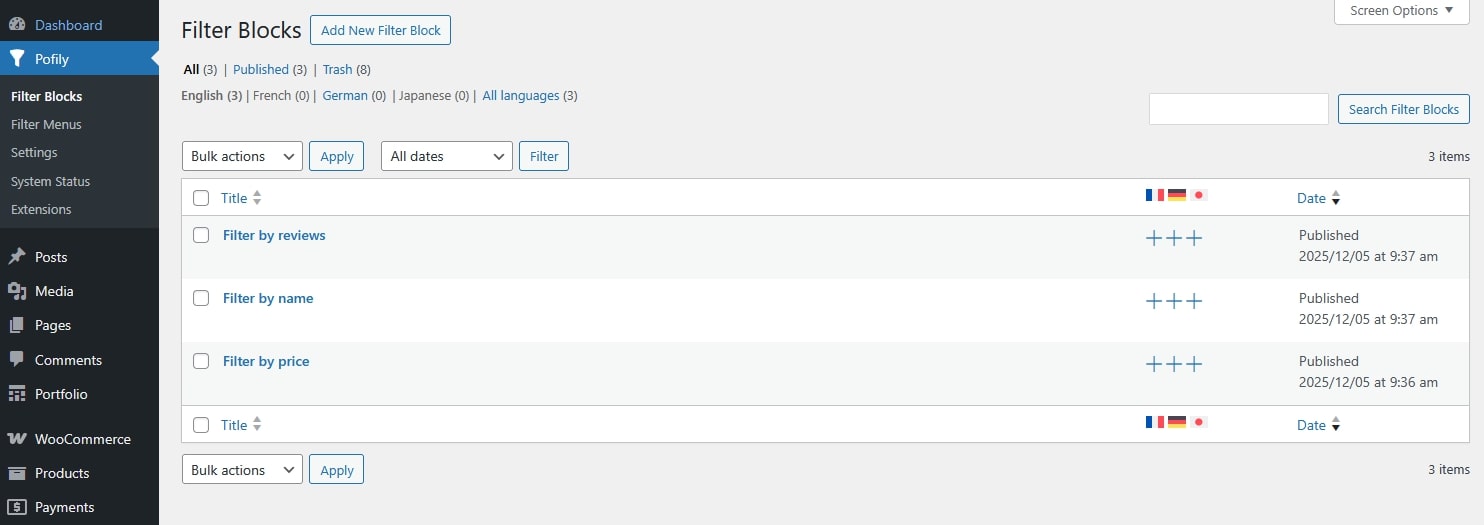Add French translation for Filter by reviews
This screenshot has height=525, width=1484.
click(x=1154, y=238)
